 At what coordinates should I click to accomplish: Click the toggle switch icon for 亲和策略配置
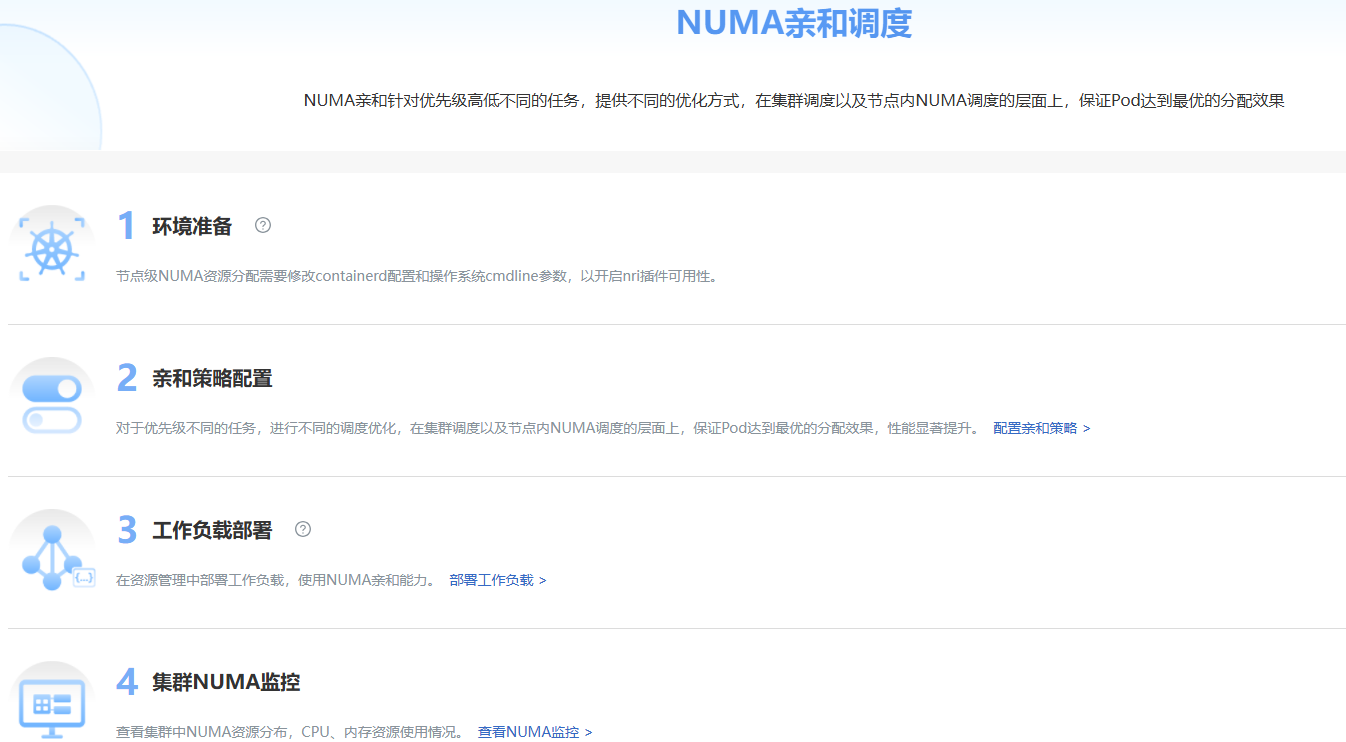52,403
